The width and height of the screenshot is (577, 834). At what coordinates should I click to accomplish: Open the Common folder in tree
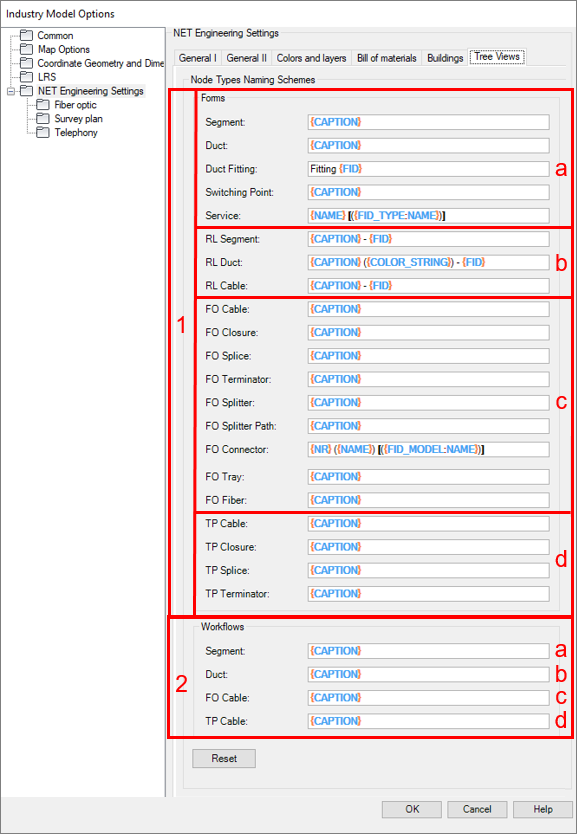(55, 36)
